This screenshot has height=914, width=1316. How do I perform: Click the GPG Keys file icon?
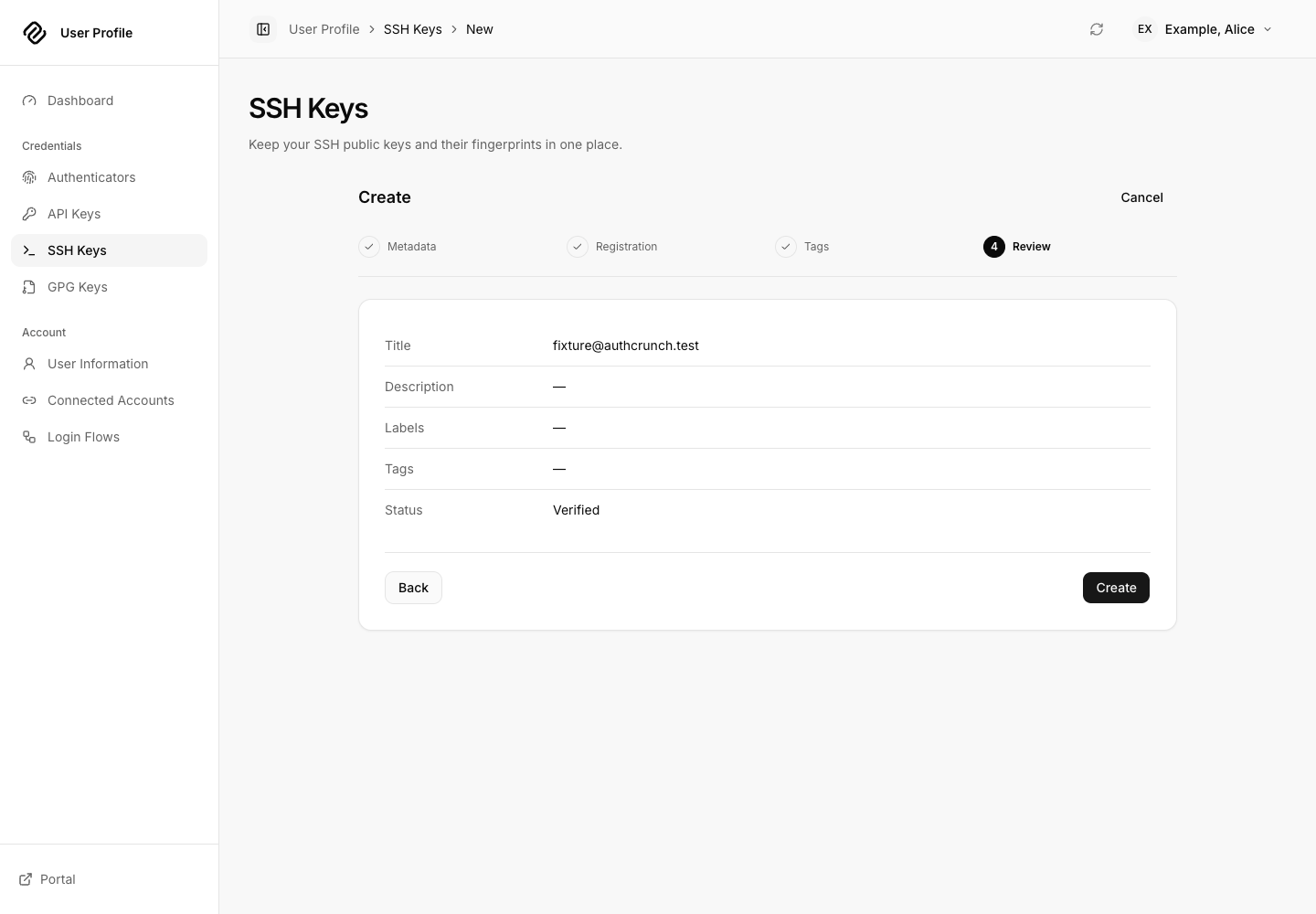pyautogui.click(x=29, y=287)
